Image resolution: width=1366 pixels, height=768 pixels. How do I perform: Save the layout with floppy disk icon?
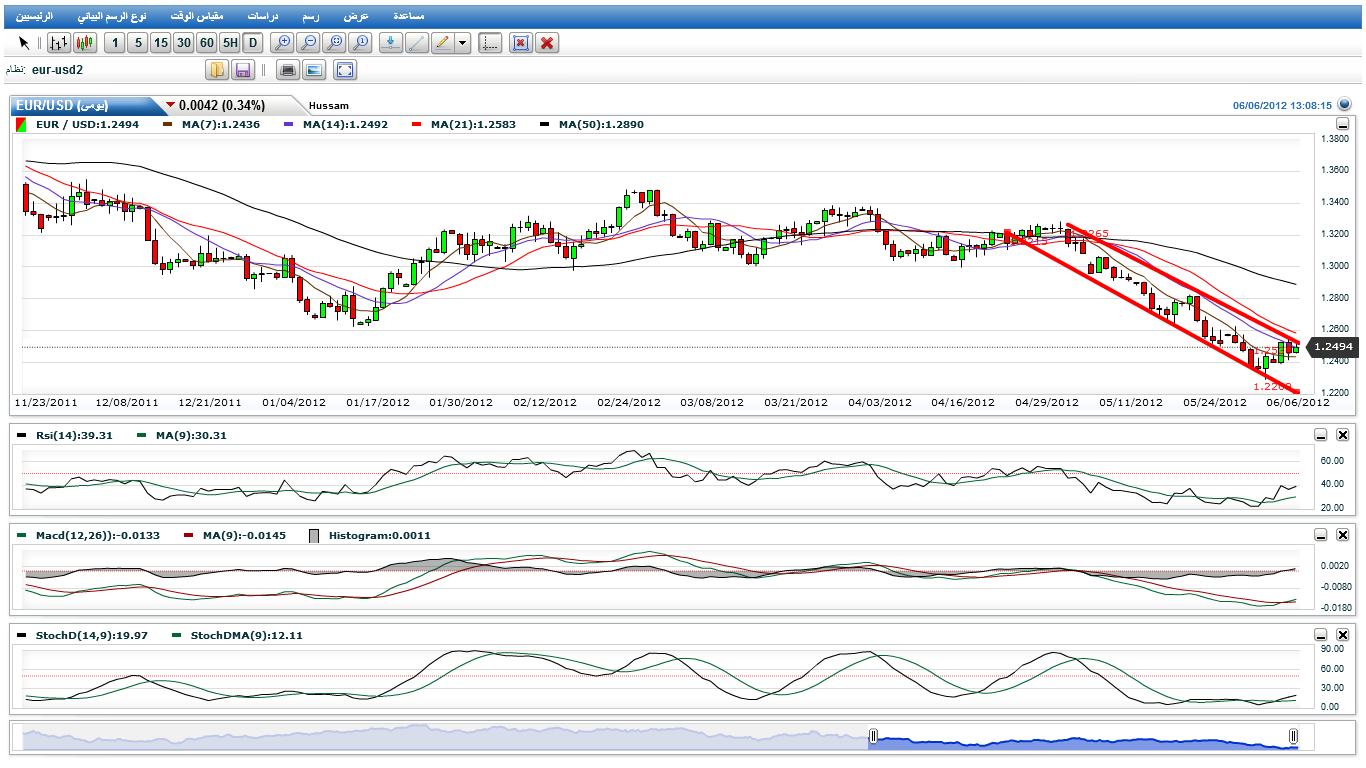point(242,70)
